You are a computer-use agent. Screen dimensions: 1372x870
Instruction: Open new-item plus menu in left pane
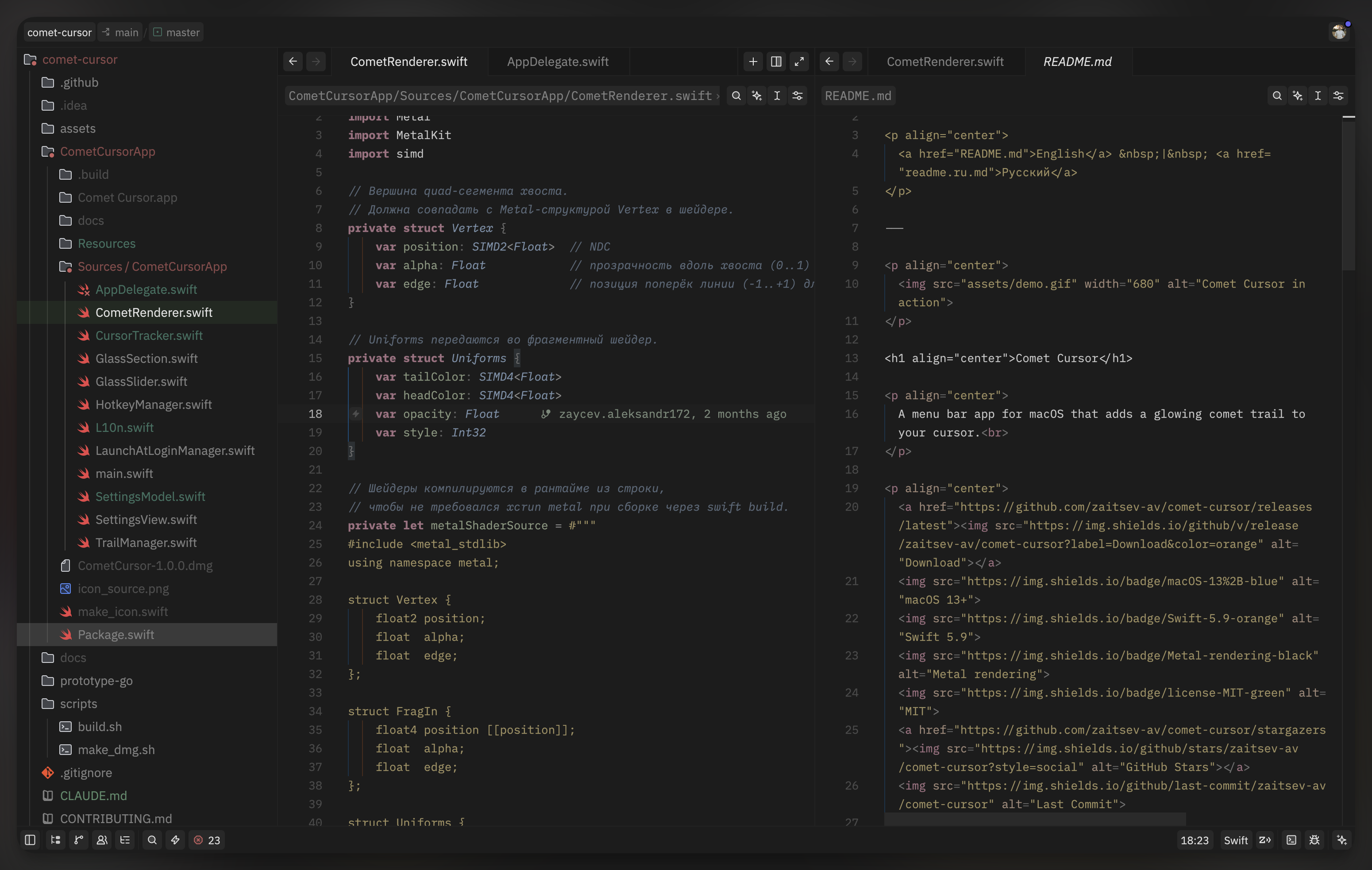pos(753,62)
